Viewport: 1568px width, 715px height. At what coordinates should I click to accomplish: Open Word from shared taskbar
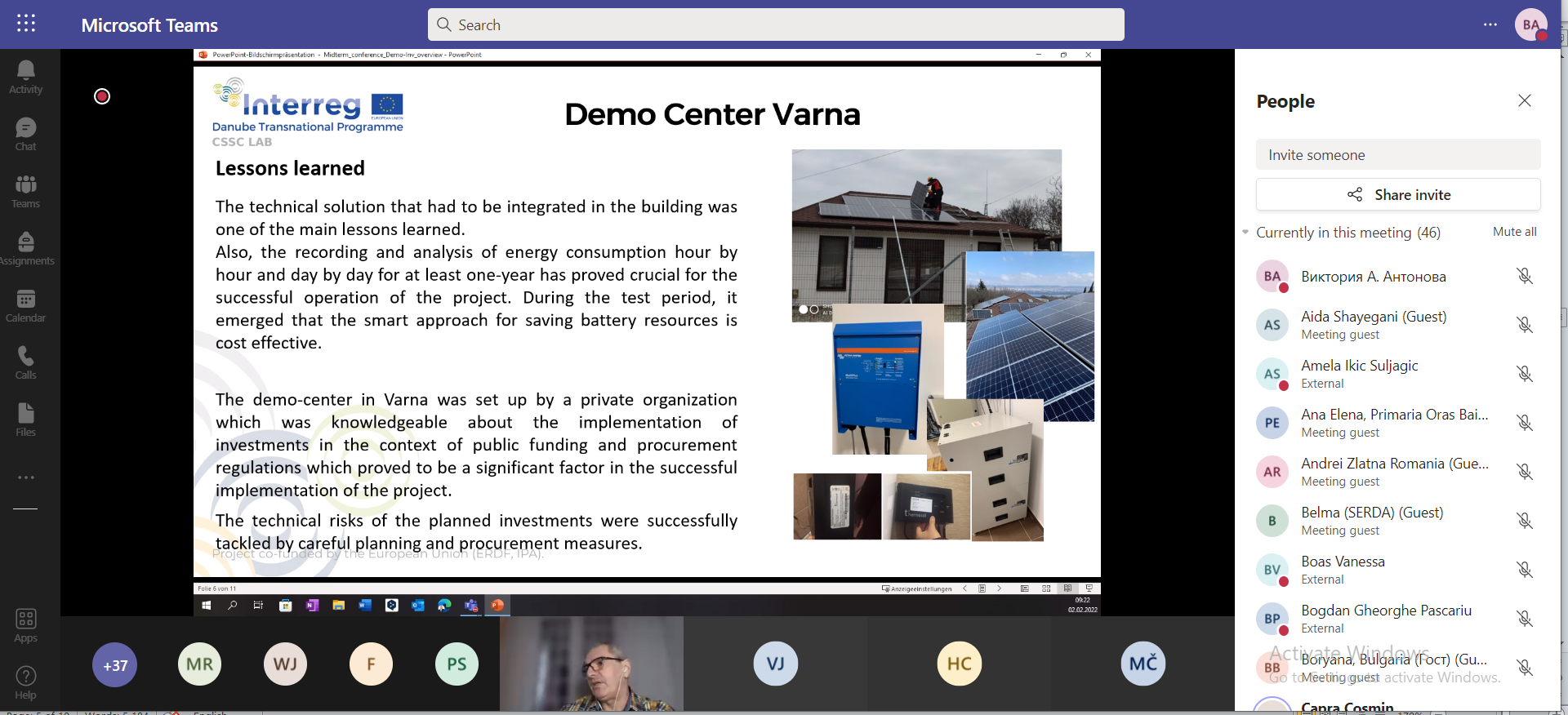coord(365,605)
